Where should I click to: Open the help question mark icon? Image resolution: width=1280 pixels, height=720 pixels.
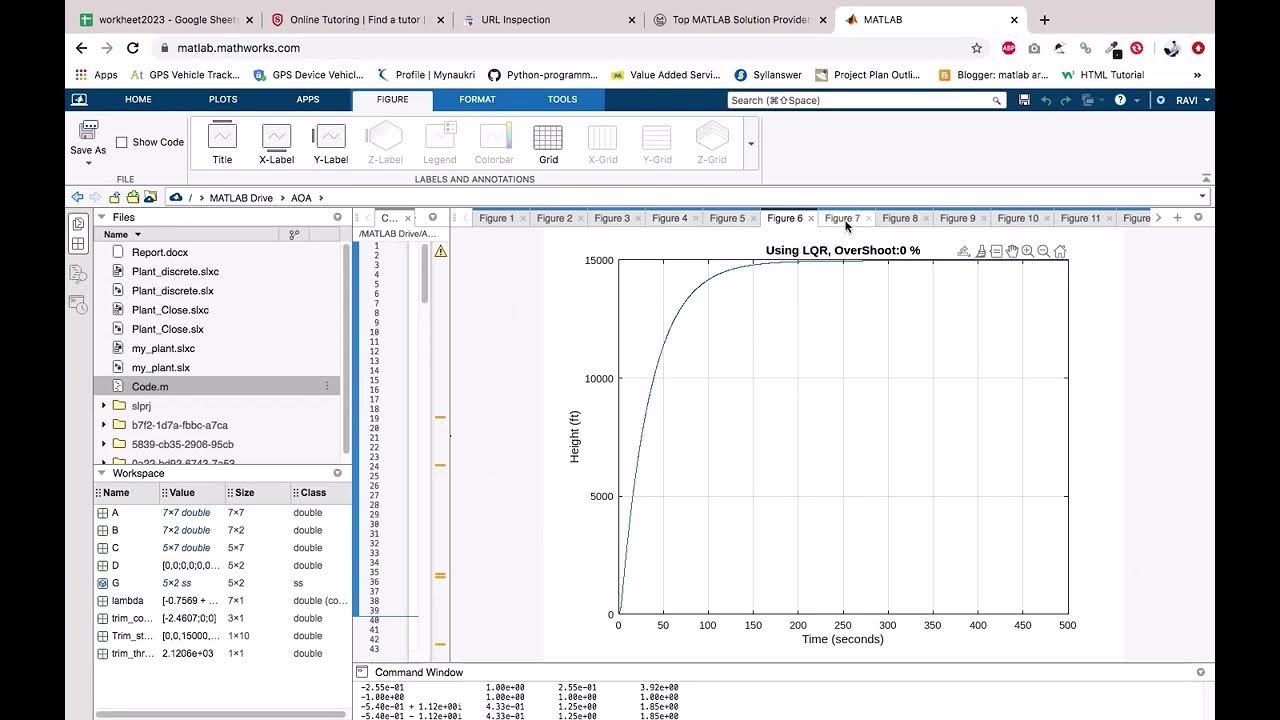tap(1120, 100)
